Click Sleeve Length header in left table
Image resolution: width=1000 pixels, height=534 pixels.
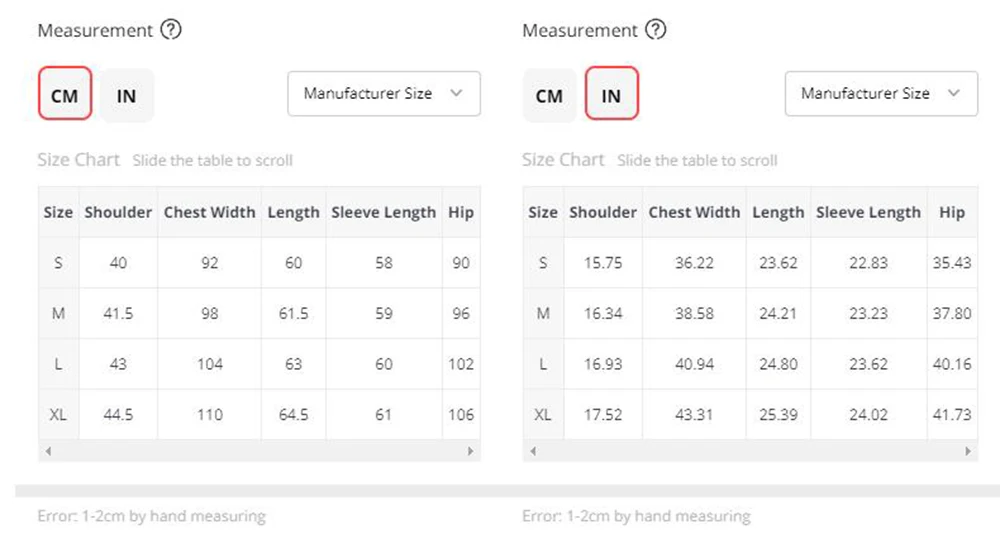383,212
